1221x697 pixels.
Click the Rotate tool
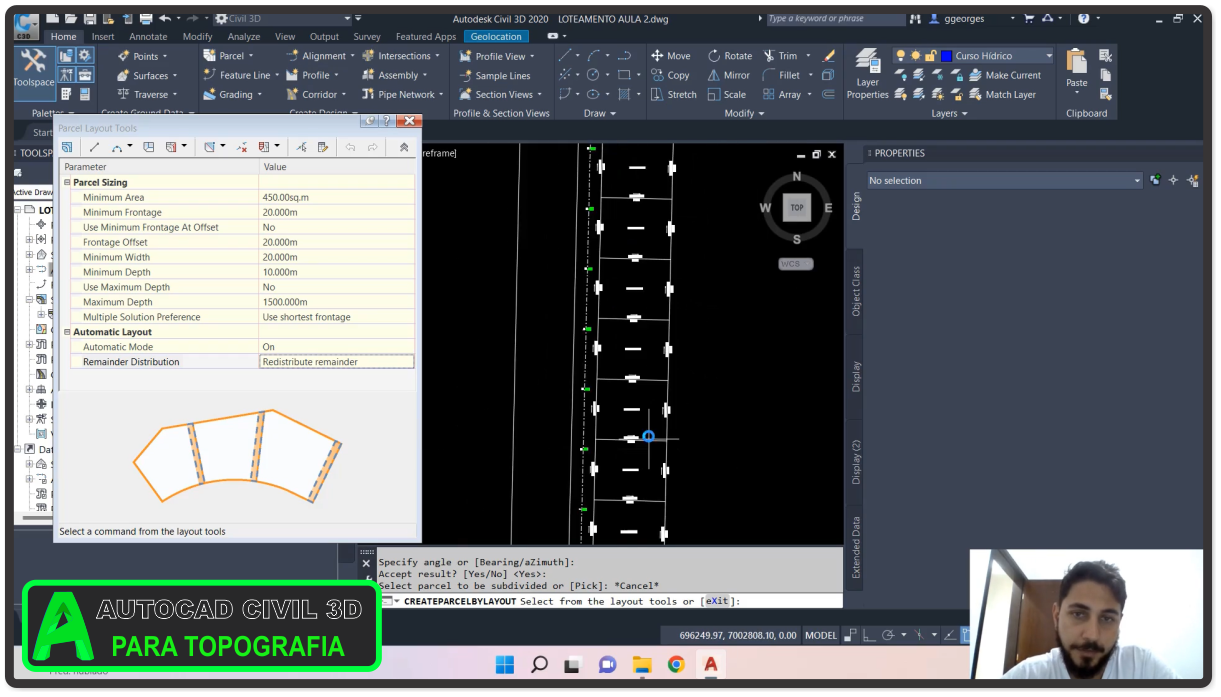coord(729,56)
